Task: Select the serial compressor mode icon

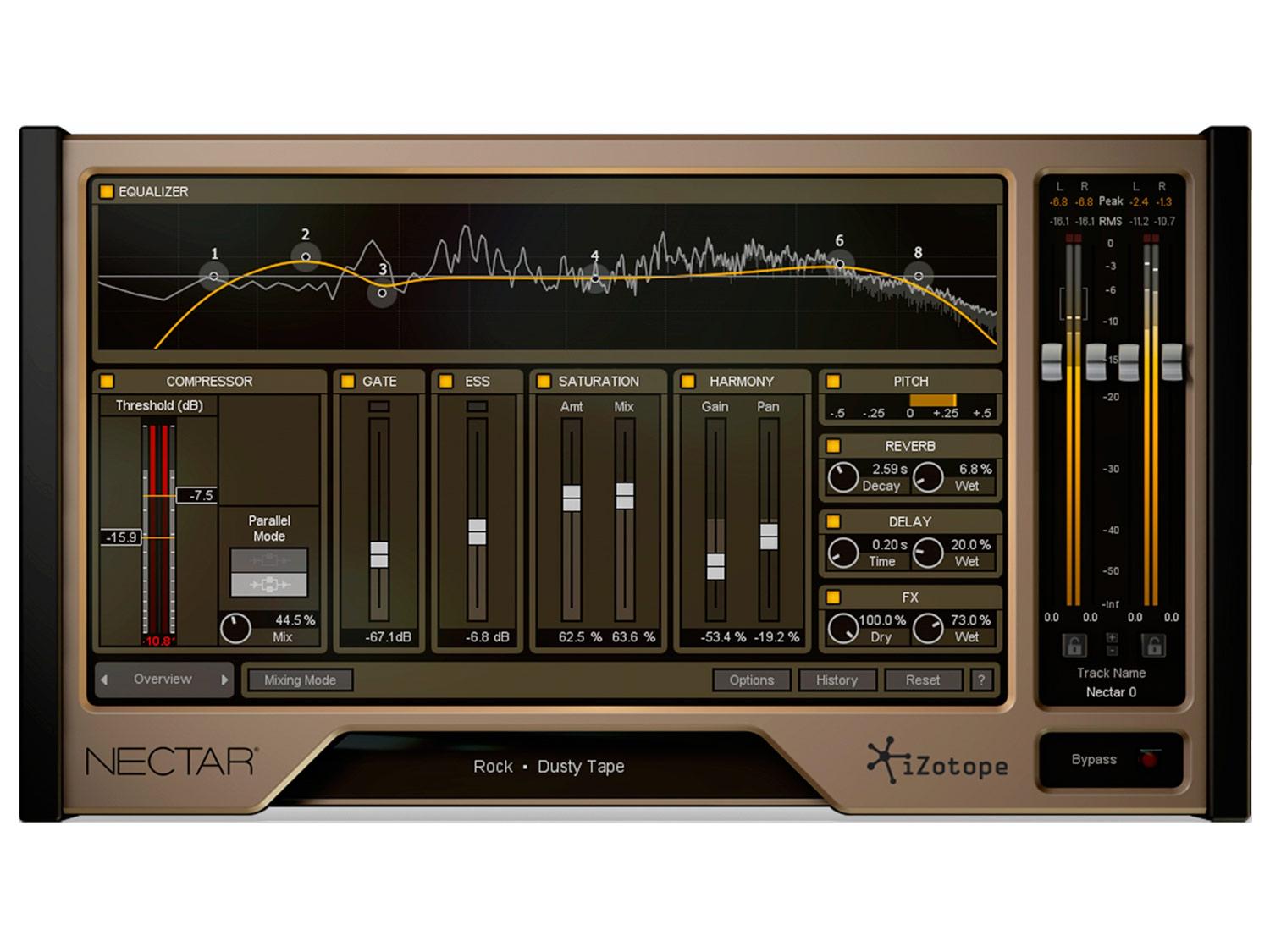Action: pos(269,560)
